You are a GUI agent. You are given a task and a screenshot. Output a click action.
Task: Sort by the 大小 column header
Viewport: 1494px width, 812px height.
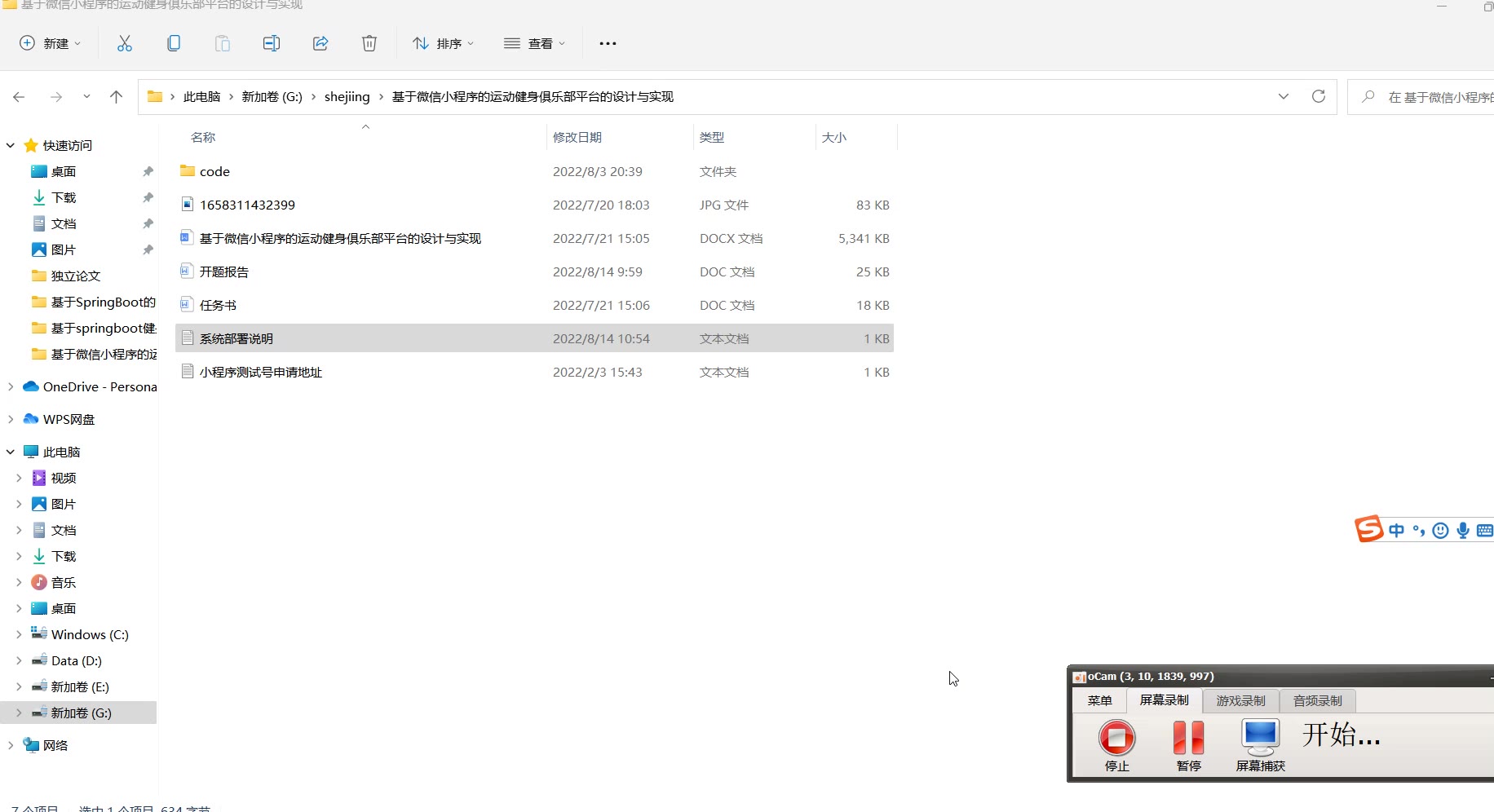pos(834,137)
